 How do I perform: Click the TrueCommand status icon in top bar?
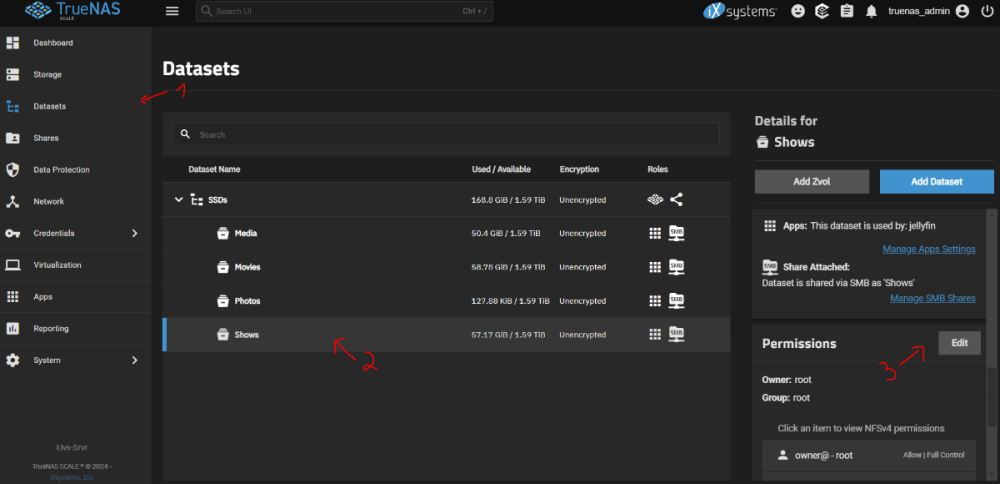click(x=822, y=12)
